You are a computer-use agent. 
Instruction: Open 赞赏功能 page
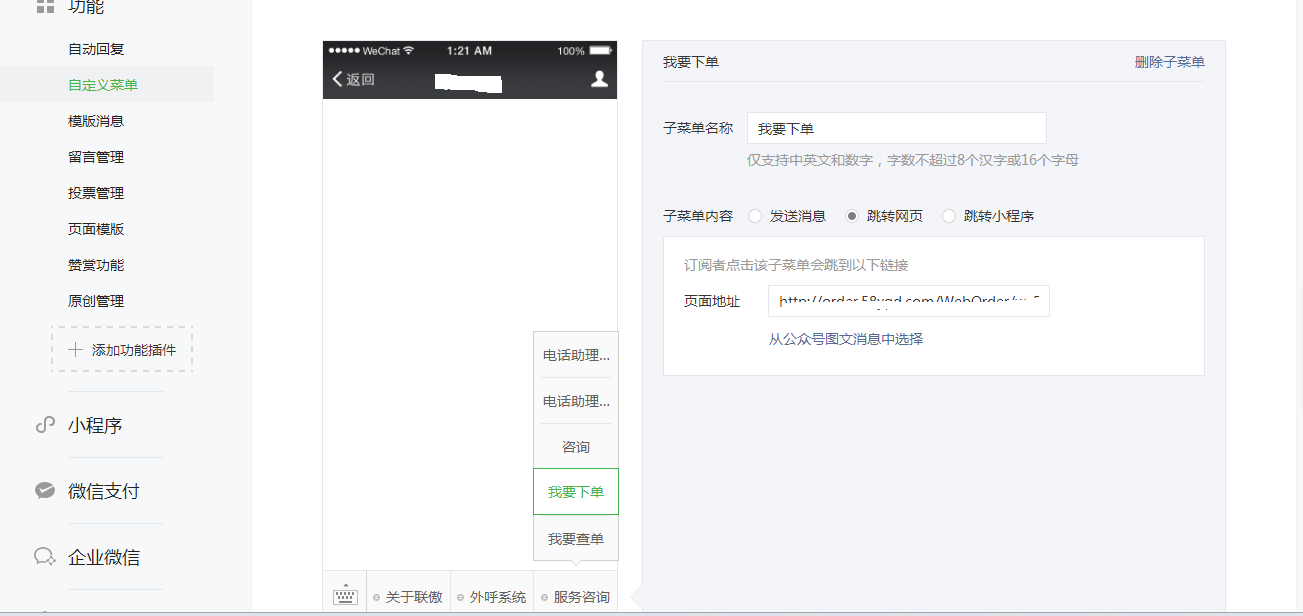coord(96,265)
